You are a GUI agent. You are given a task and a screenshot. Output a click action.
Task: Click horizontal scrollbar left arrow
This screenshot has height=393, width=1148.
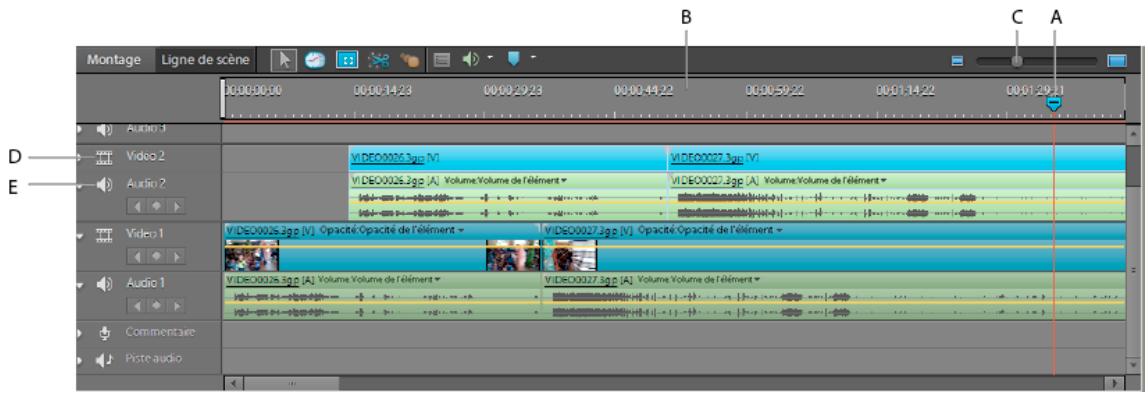[x=233, y=383]
